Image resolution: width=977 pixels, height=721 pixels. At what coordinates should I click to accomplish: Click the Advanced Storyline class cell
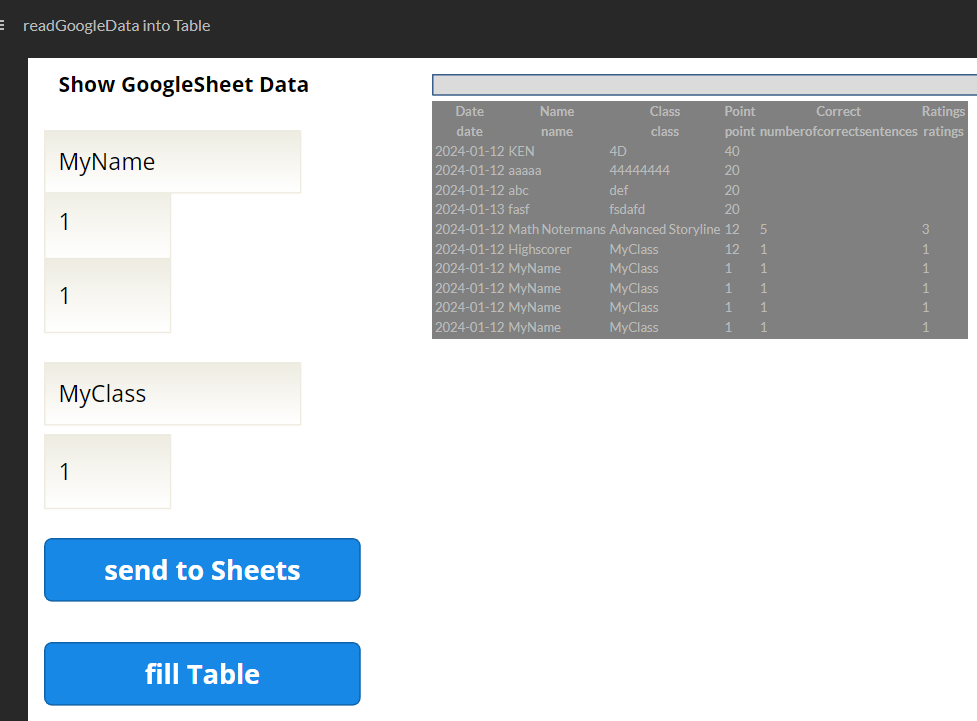tap(664, 229)
